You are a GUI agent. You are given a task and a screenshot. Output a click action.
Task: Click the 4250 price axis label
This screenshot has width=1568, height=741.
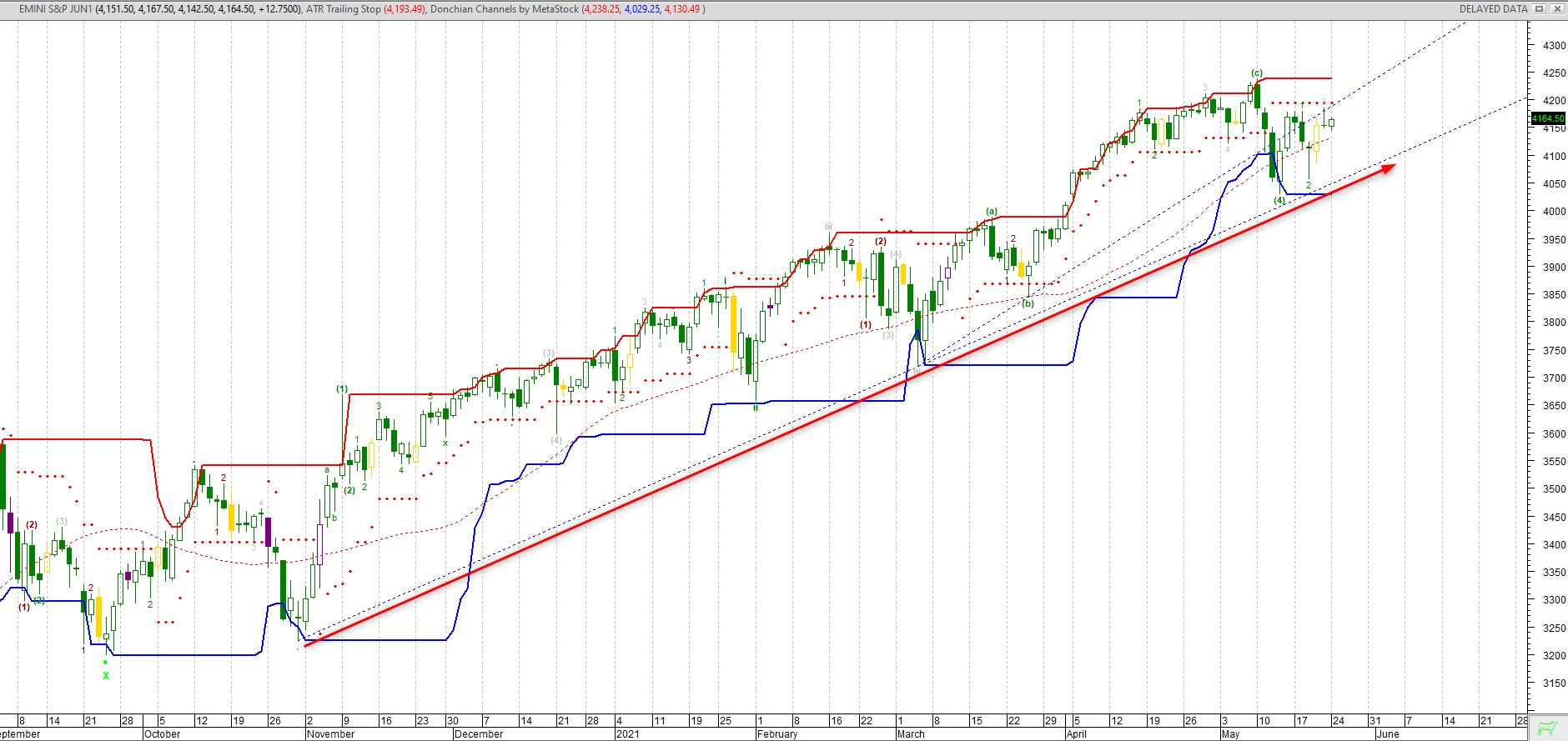pos(1554,73)
